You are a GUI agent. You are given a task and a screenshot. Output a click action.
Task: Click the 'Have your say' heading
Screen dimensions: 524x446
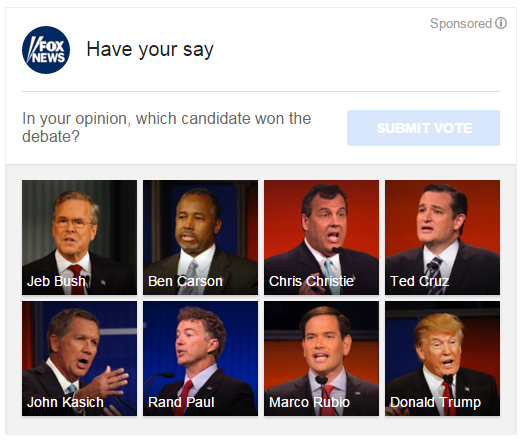[150, 50]
